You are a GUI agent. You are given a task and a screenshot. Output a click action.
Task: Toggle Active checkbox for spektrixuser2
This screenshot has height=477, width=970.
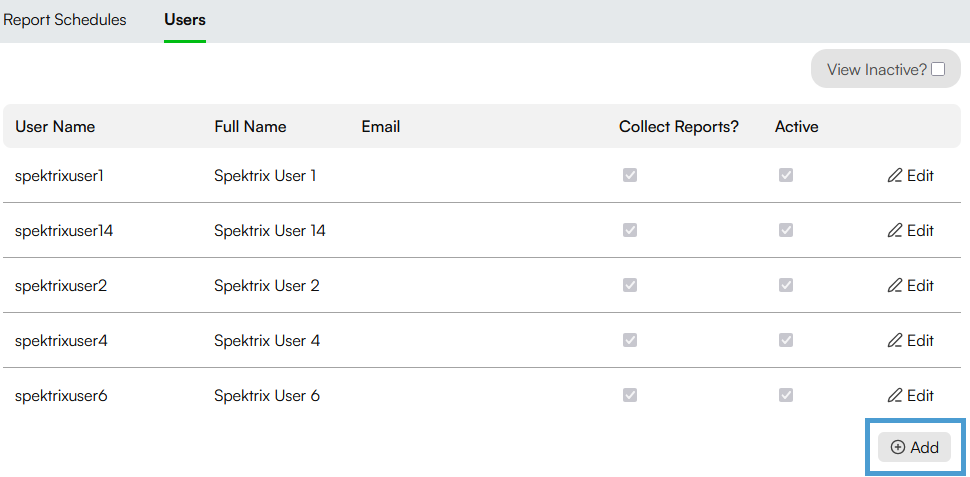click(786, 285)
